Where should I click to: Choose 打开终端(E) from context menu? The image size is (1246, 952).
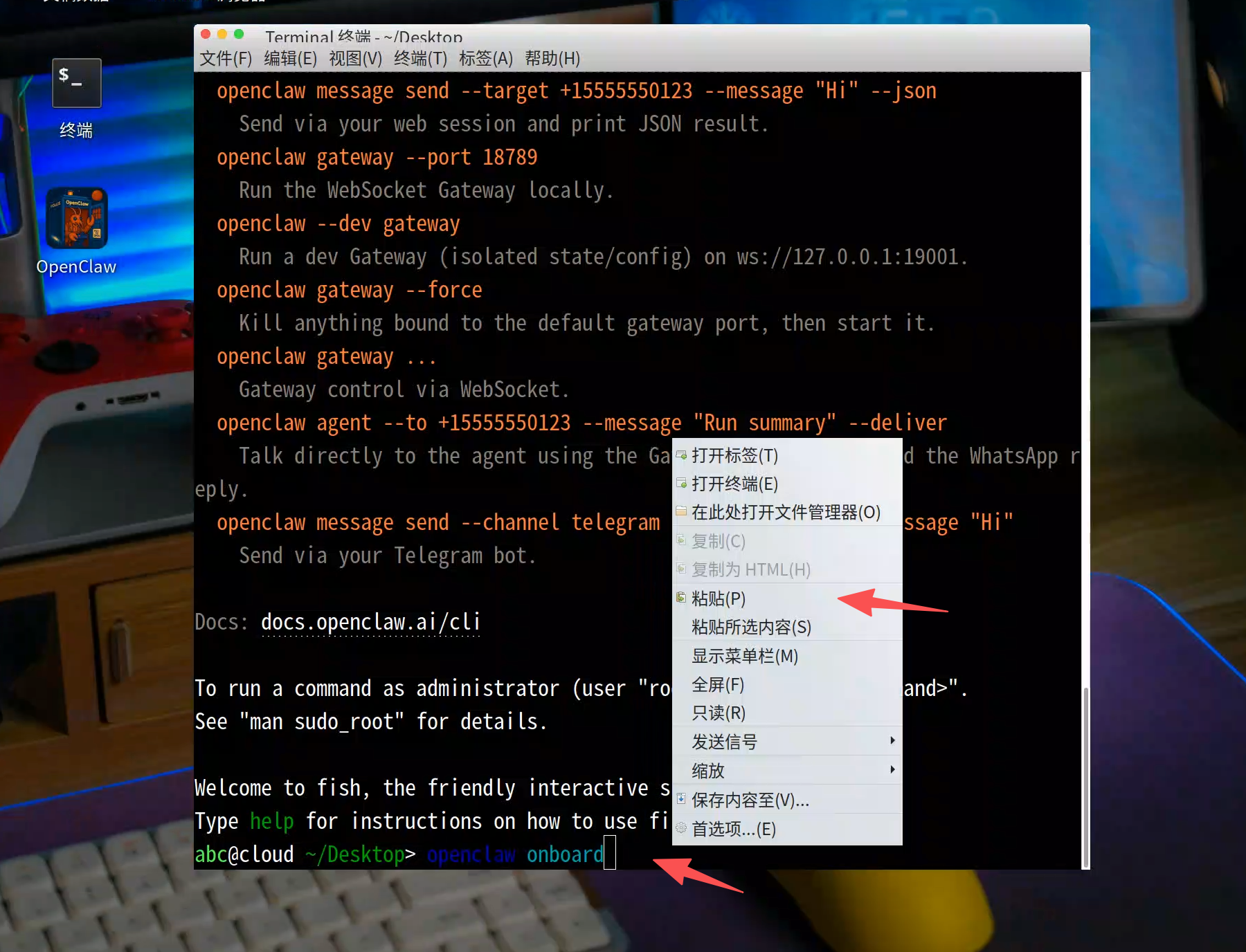click(x=787, y=484)
